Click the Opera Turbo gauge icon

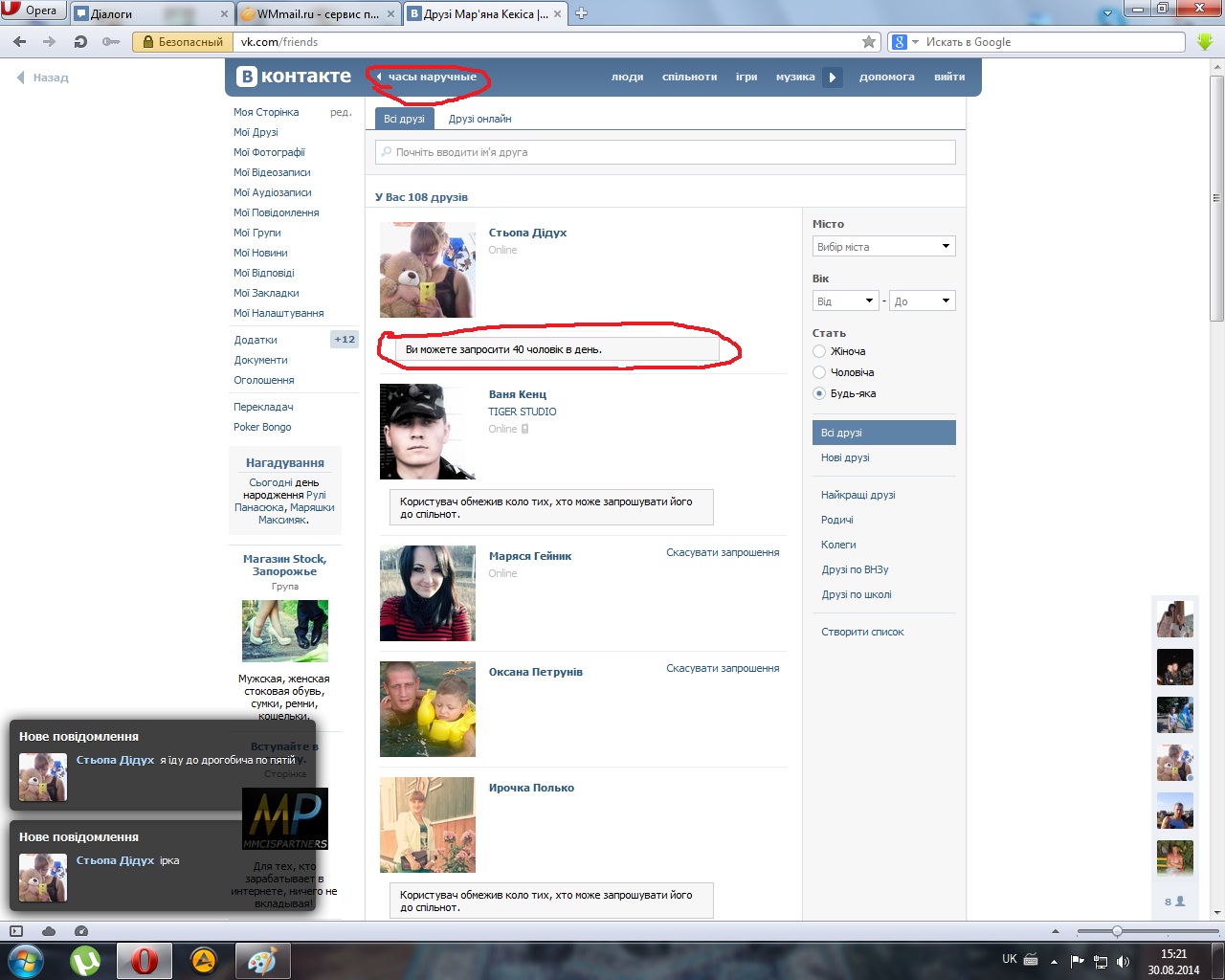point(81,931)
